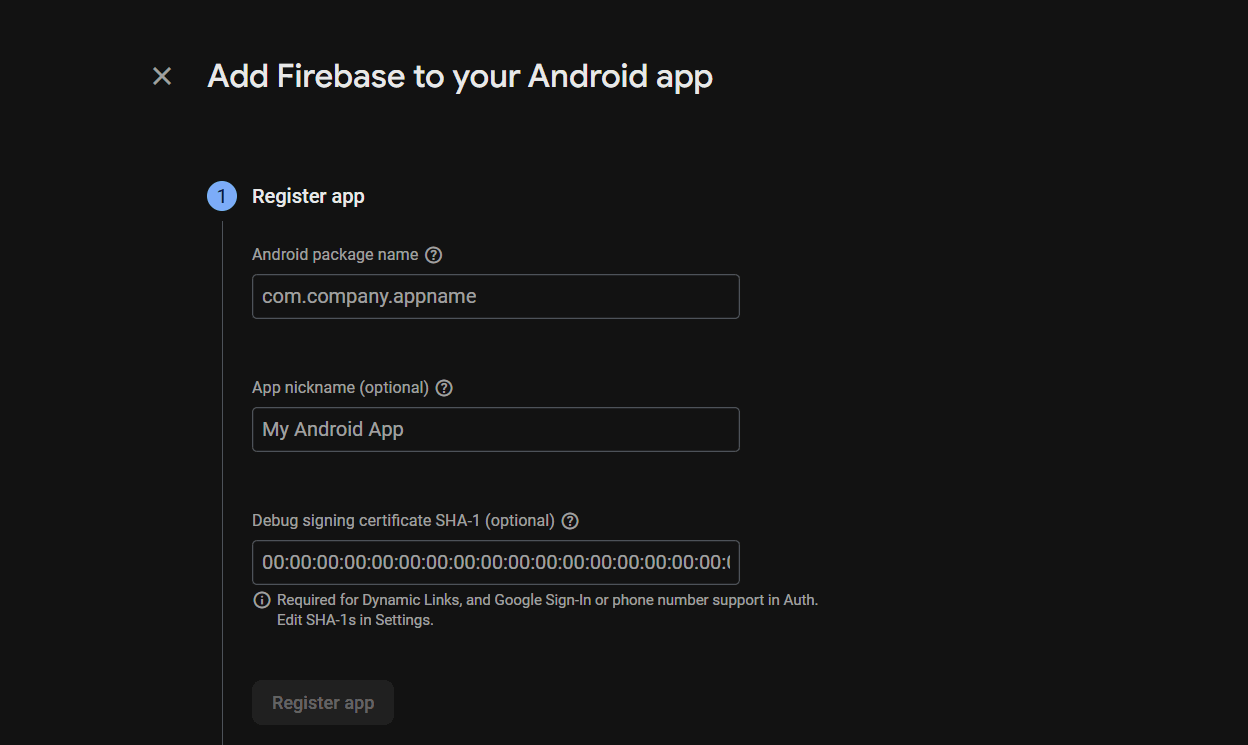
Task: Open help tooltip for Android package name
Action: pos(433,254)
